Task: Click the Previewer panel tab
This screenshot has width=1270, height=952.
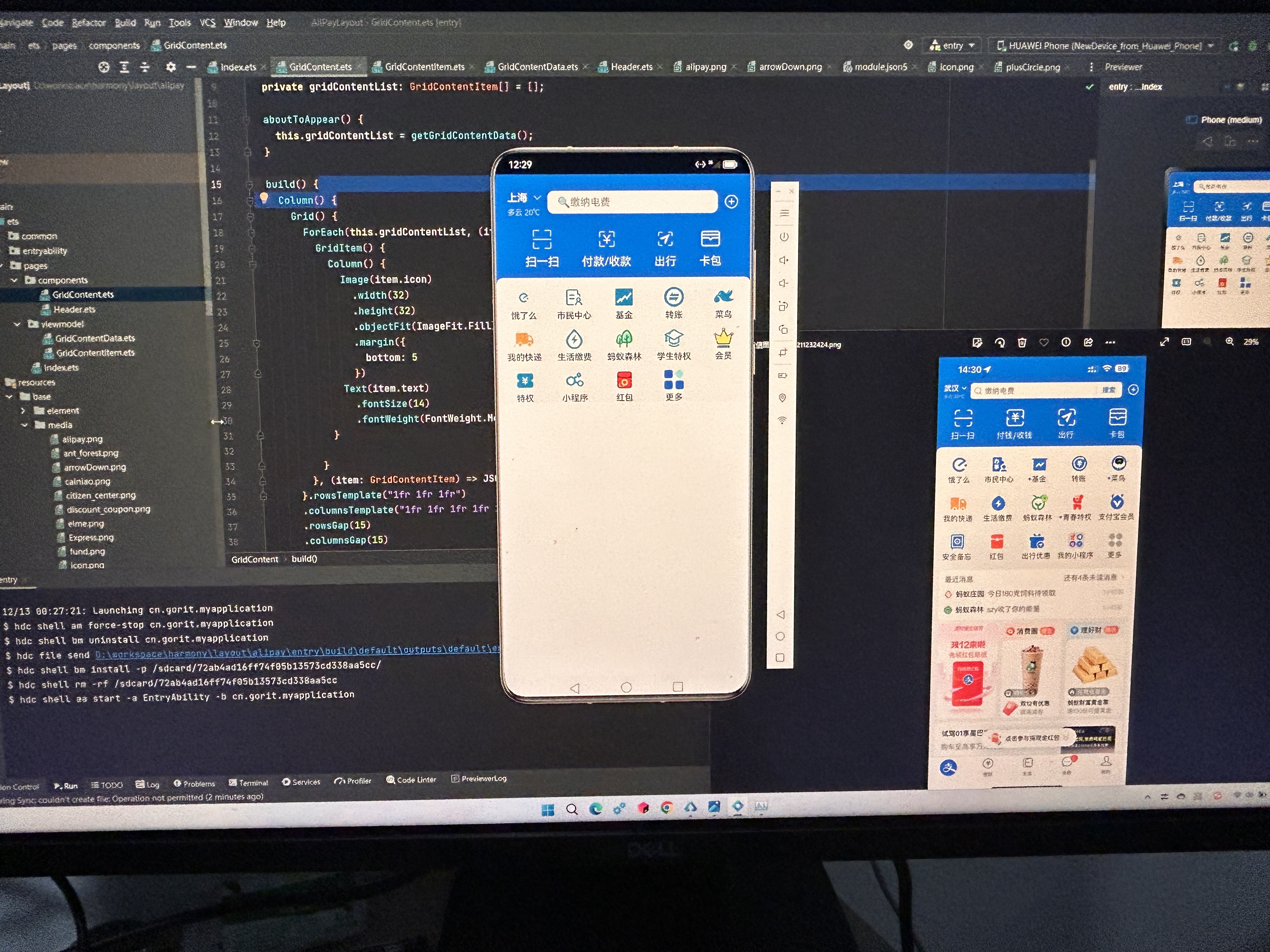Action: coord(1124,67)
